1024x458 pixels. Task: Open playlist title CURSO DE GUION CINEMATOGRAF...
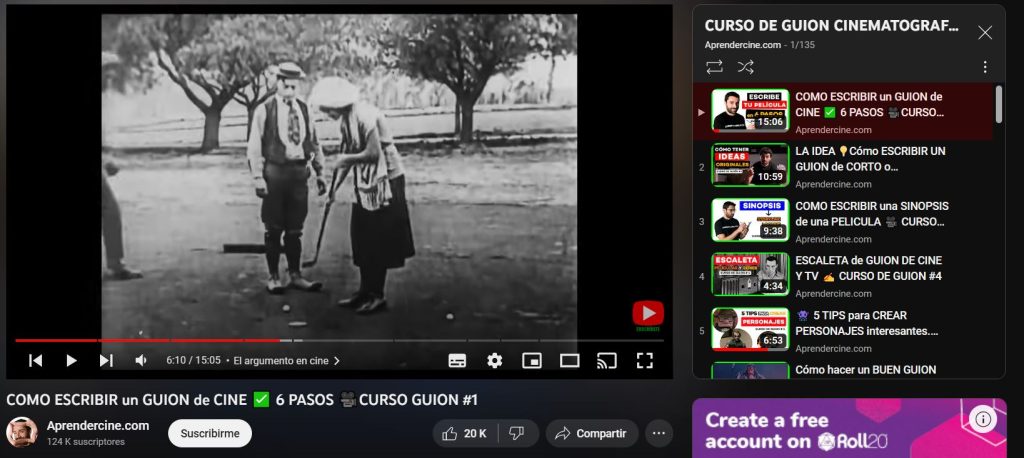tap(831, 26)
